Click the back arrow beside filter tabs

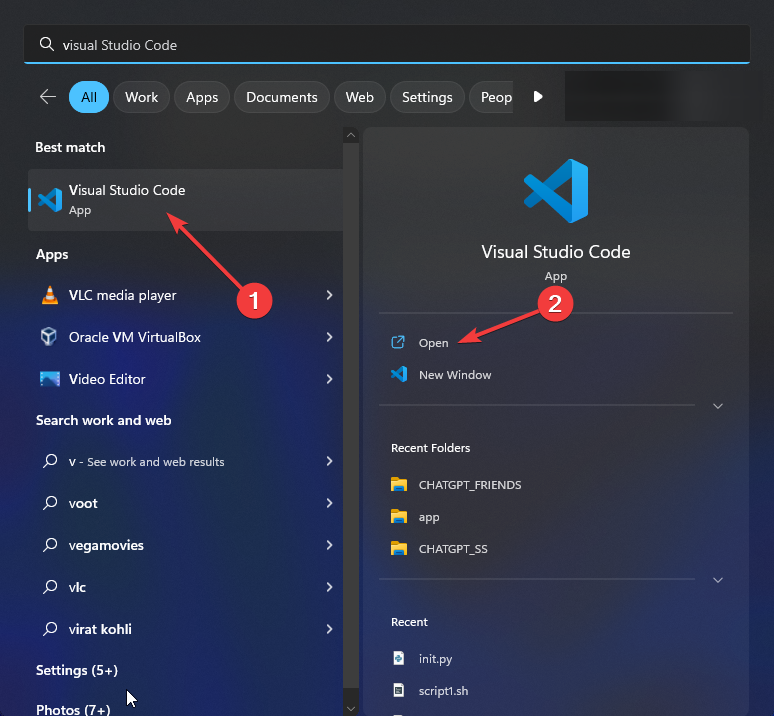[48, 97]
